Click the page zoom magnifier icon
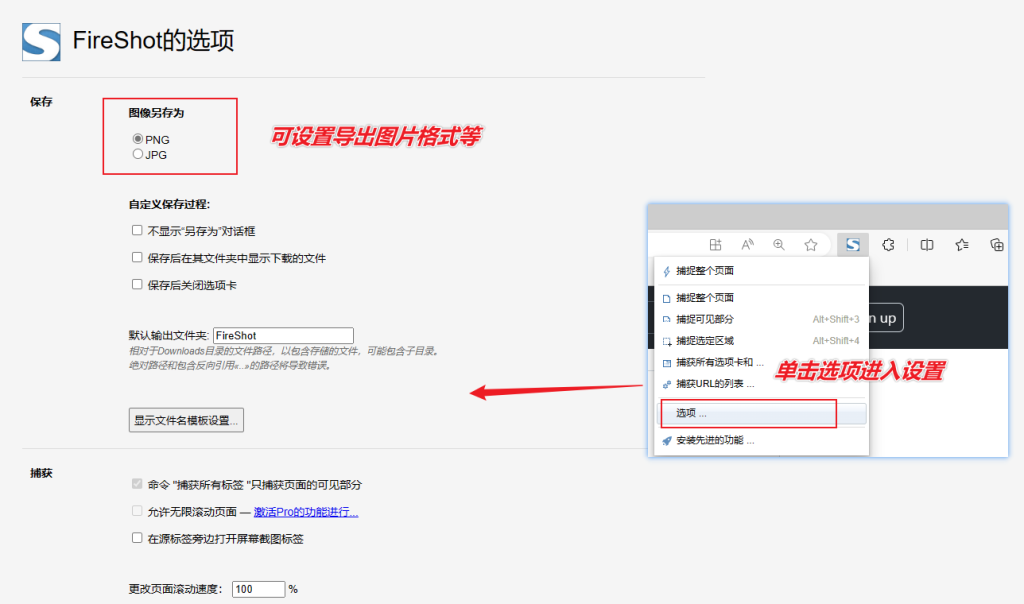Viewport: 1024px width, 604px height. (x=778, y=244)
